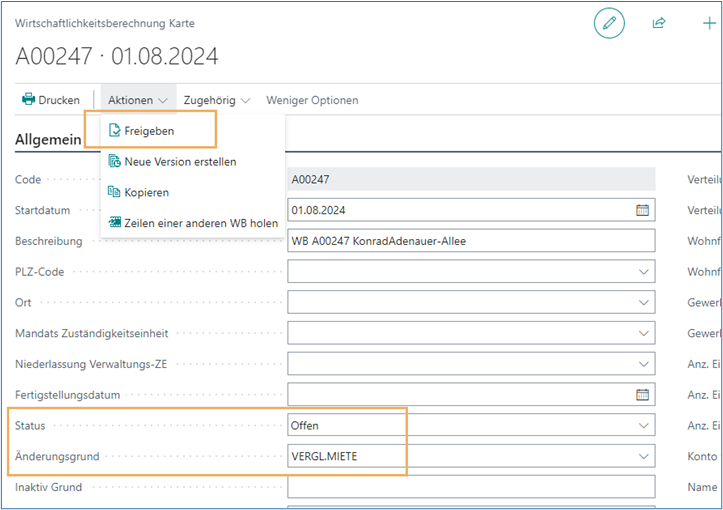Choose Neue Version erstellen menu entry
Screen dimensions: 723x510
click(x=179, y=161)
